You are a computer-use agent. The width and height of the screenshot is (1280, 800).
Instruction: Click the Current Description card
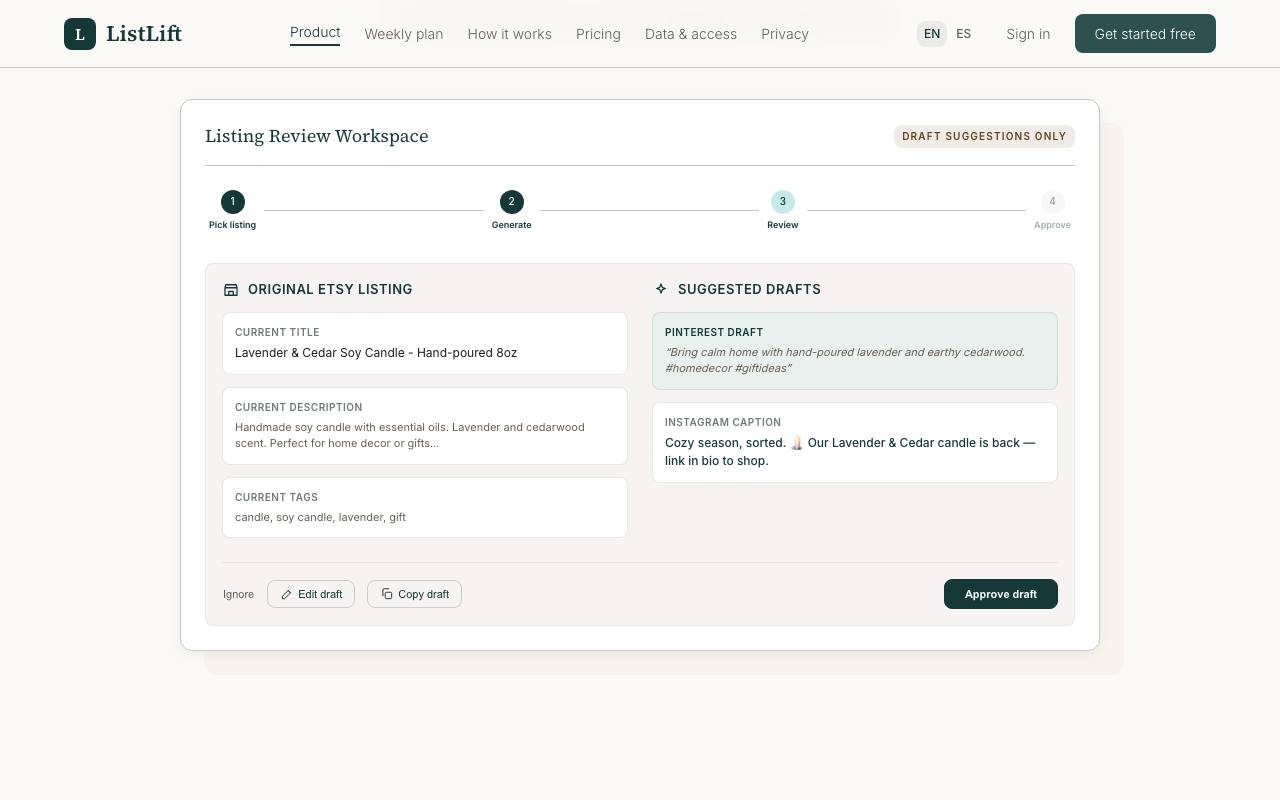click(x=425, y=426)
